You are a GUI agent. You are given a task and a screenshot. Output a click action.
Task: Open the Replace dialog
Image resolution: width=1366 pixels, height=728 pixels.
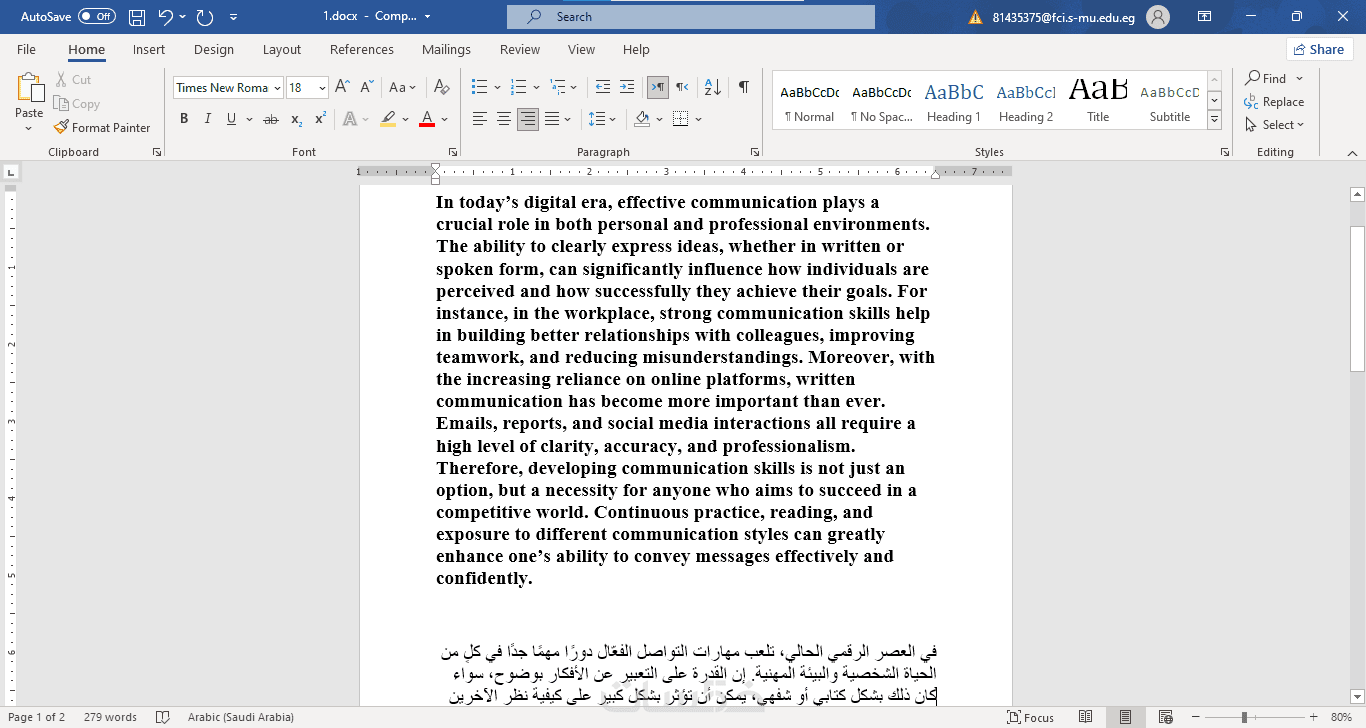pos(1274,102)
